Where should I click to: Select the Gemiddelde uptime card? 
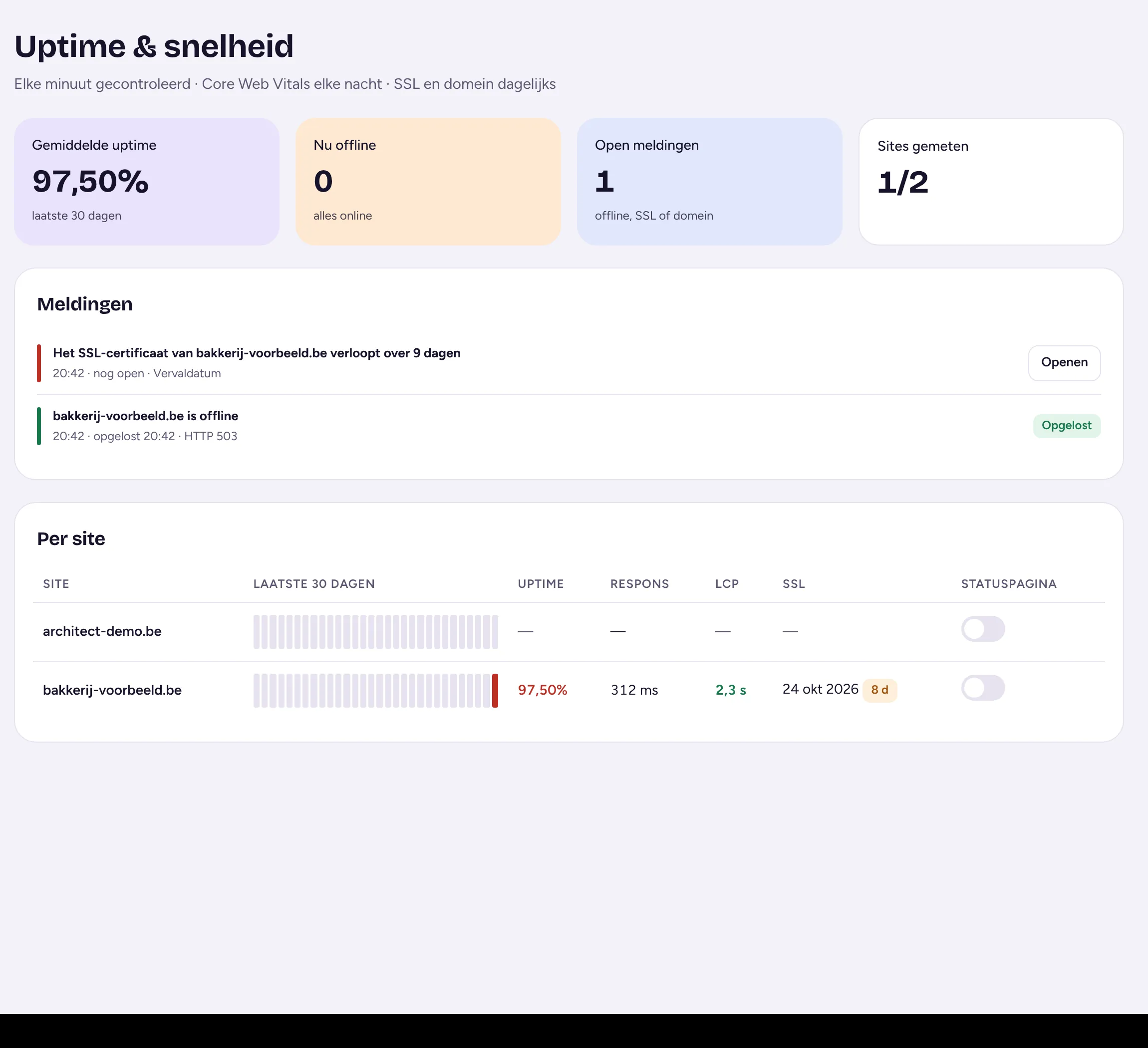[x=146, y=182]
